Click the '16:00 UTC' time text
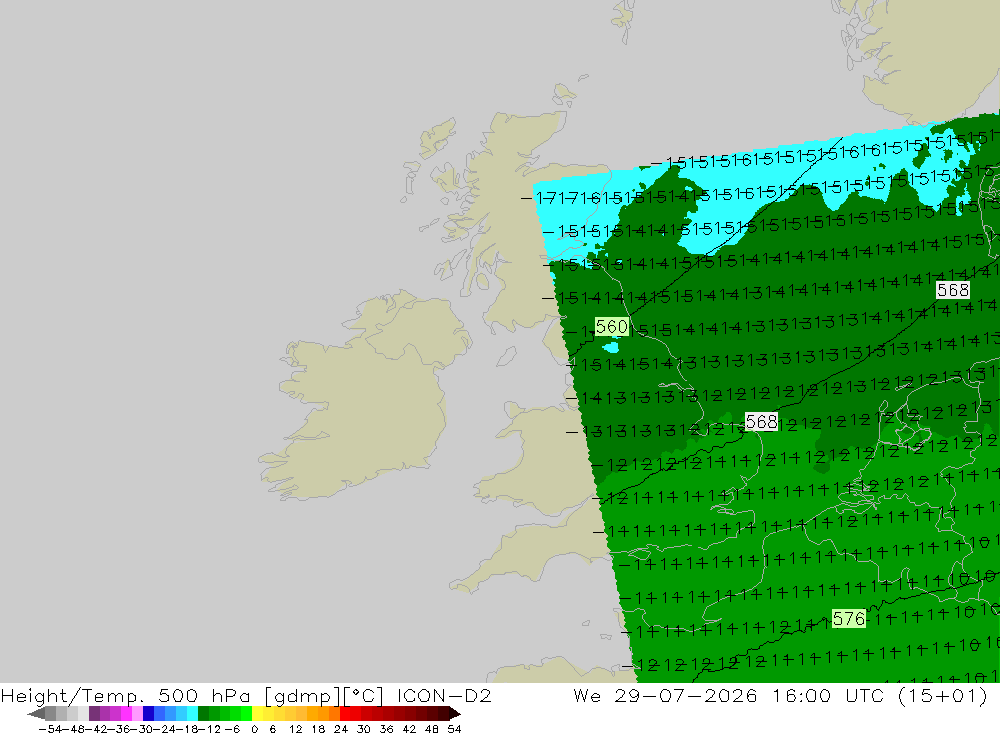Image resolution: width=1000 pixels, height=733 pixels. coord(827,696)
